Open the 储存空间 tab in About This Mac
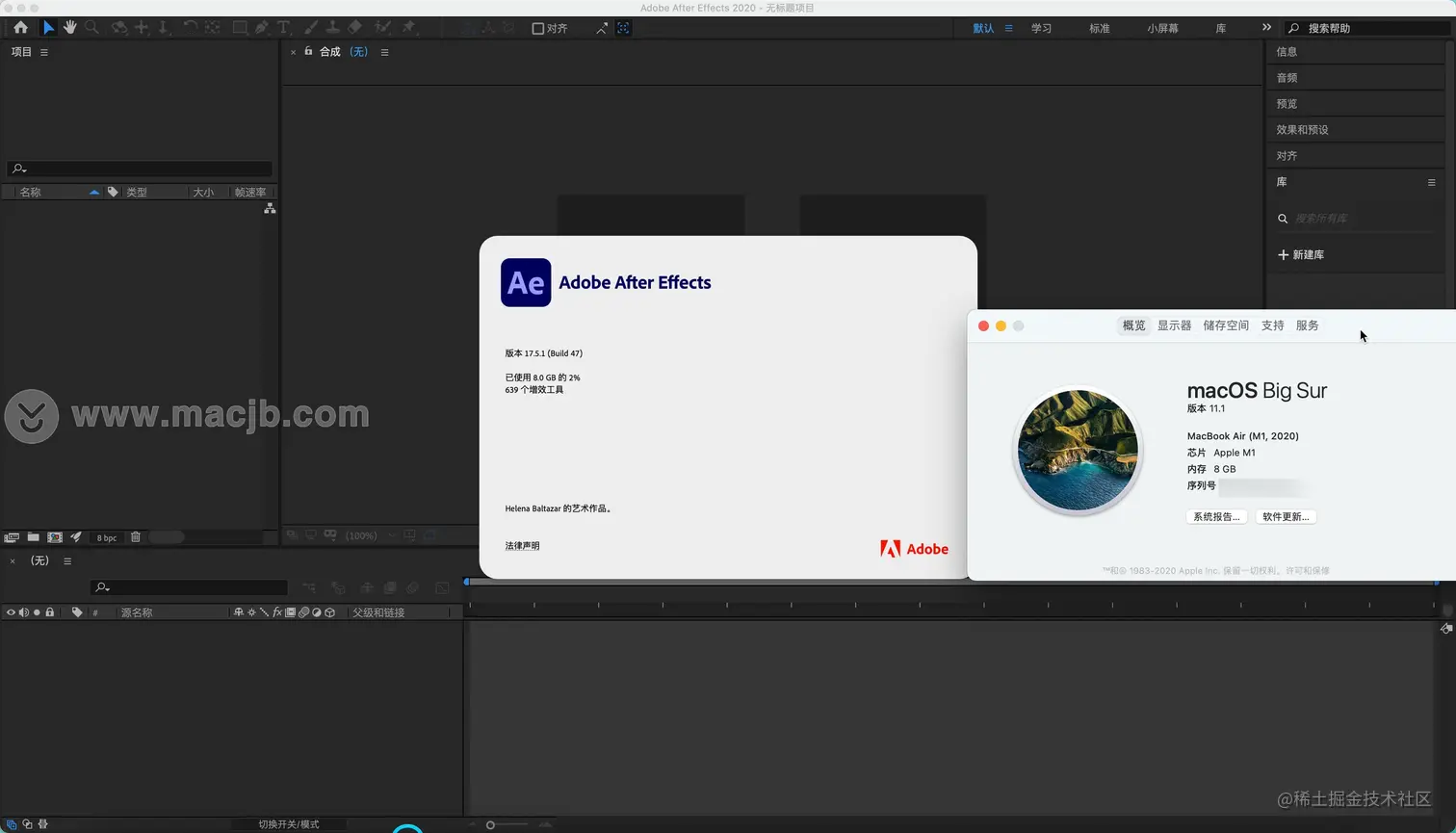Image resolution: width=1456 pixels, height=833 pixels. point(1226,325)
